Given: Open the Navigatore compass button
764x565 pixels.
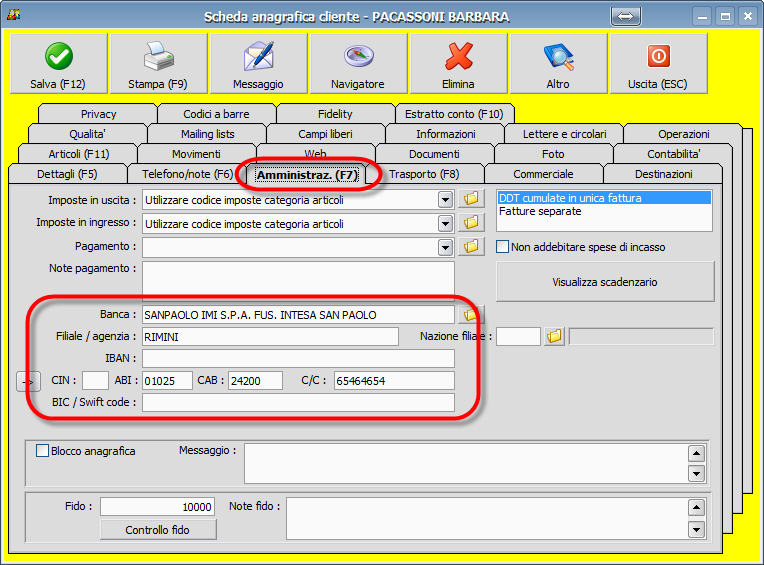Looking at the screenshot, I should click(358, 63).
